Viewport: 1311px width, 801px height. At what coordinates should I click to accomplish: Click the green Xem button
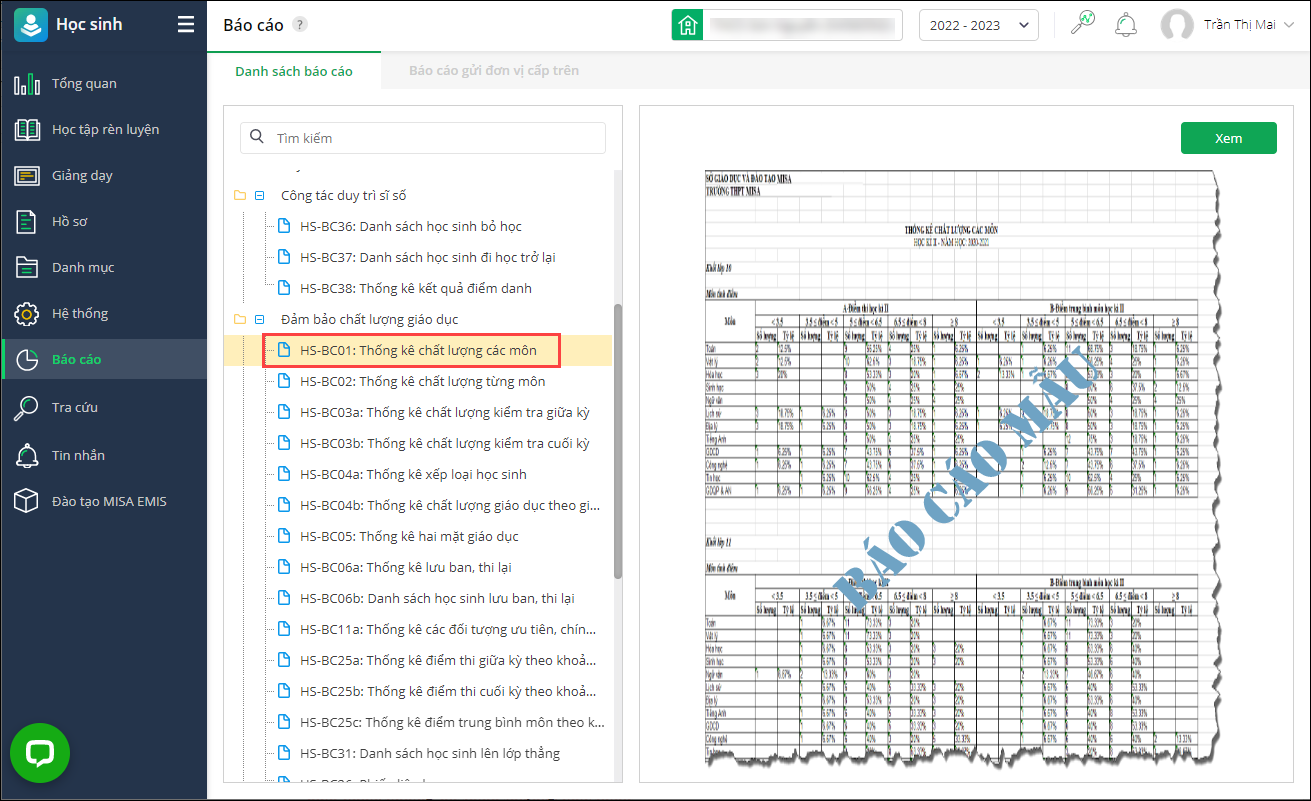point(1228,138)
